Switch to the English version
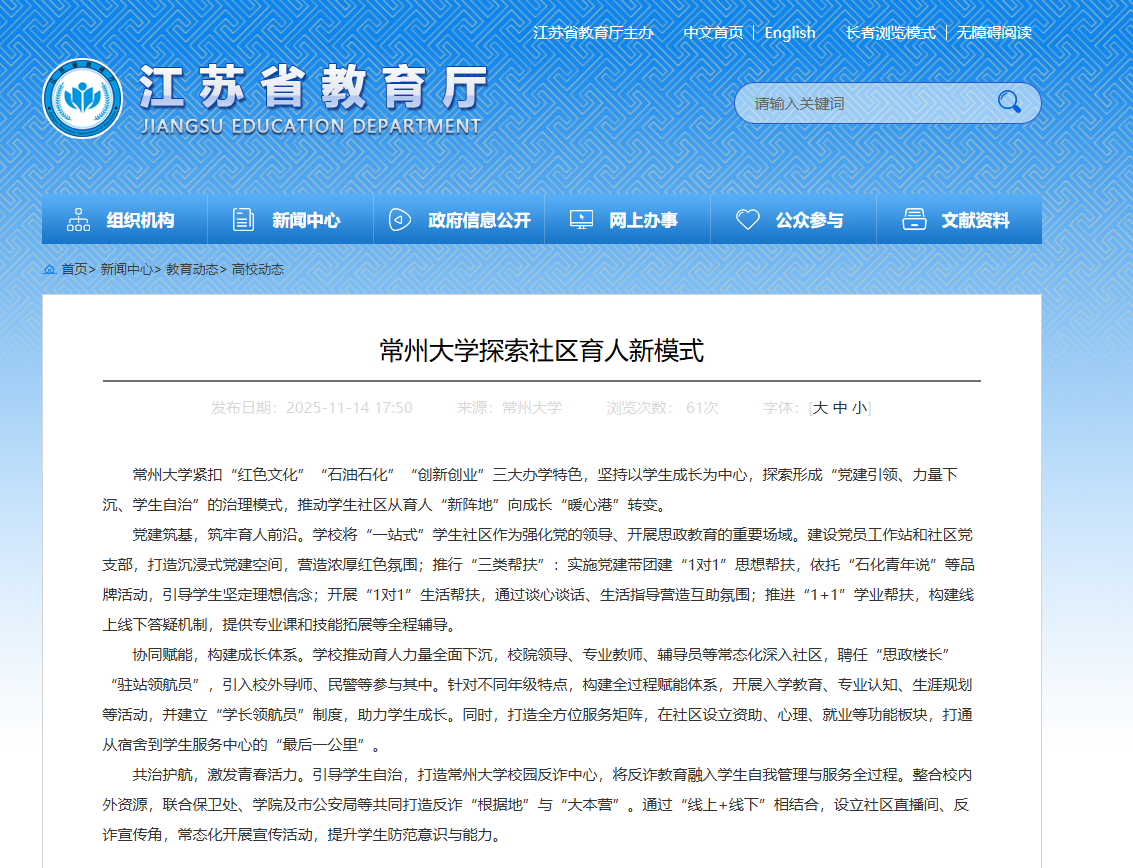 [x=790, y=33]
